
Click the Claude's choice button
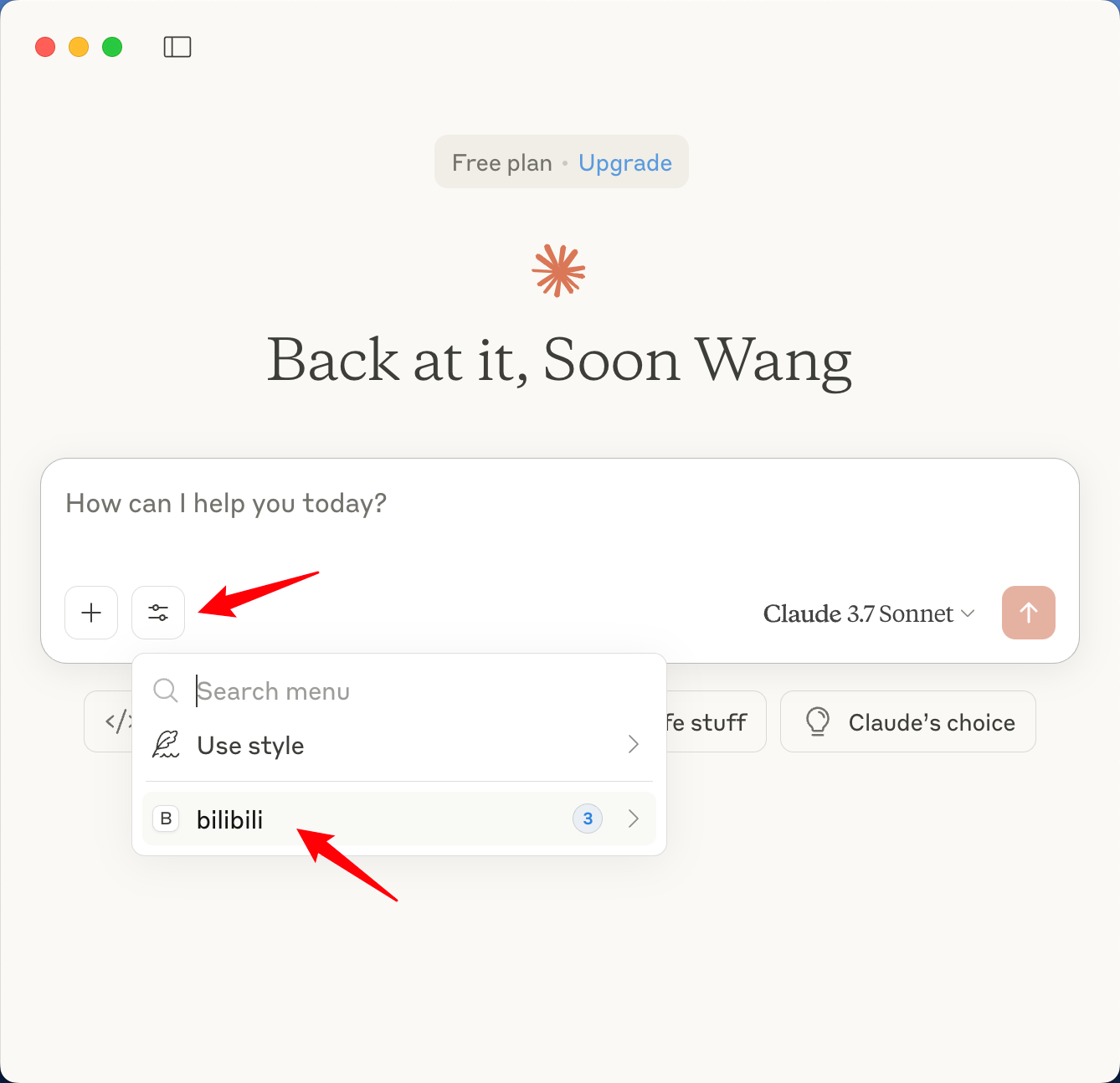coord(908,721)
